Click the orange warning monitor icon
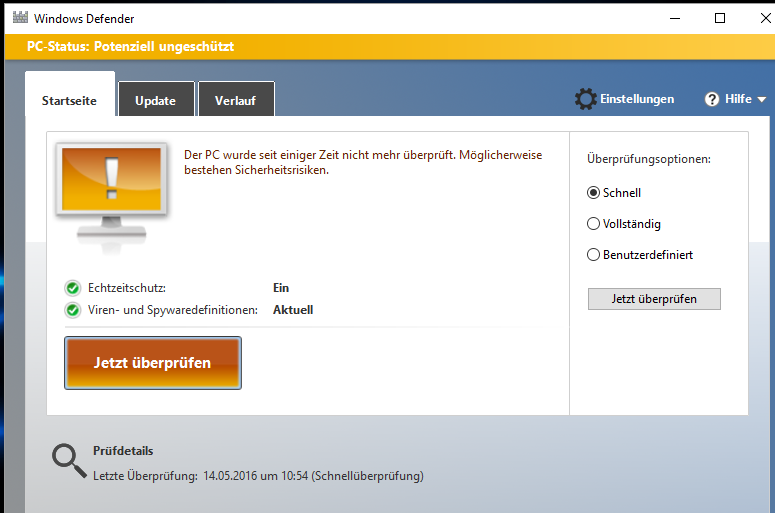Viewport: 775px width, 513px height. (x=112, y=199)
